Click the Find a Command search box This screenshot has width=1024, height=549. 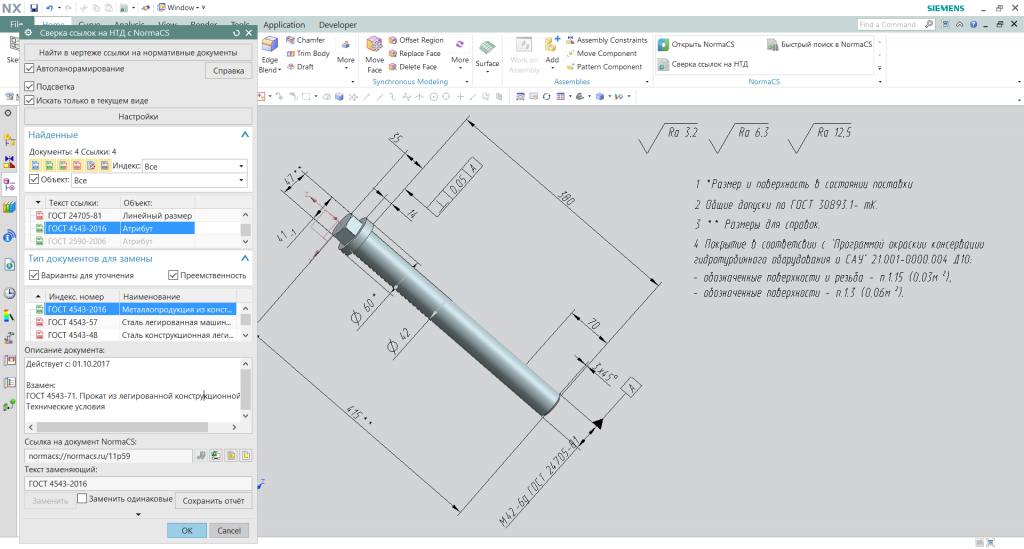tap(896, 24)
